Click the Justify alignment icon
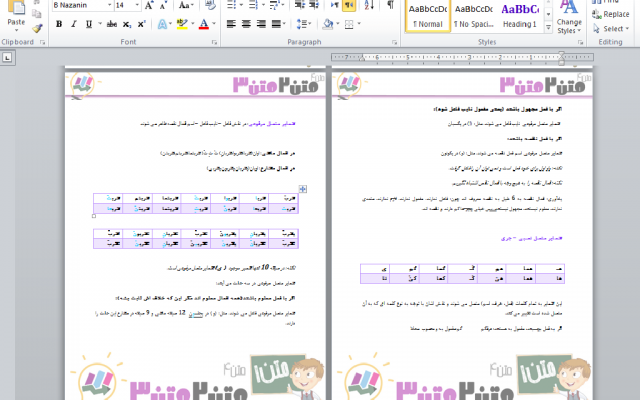Screen dimensions: 640x400 276,24
